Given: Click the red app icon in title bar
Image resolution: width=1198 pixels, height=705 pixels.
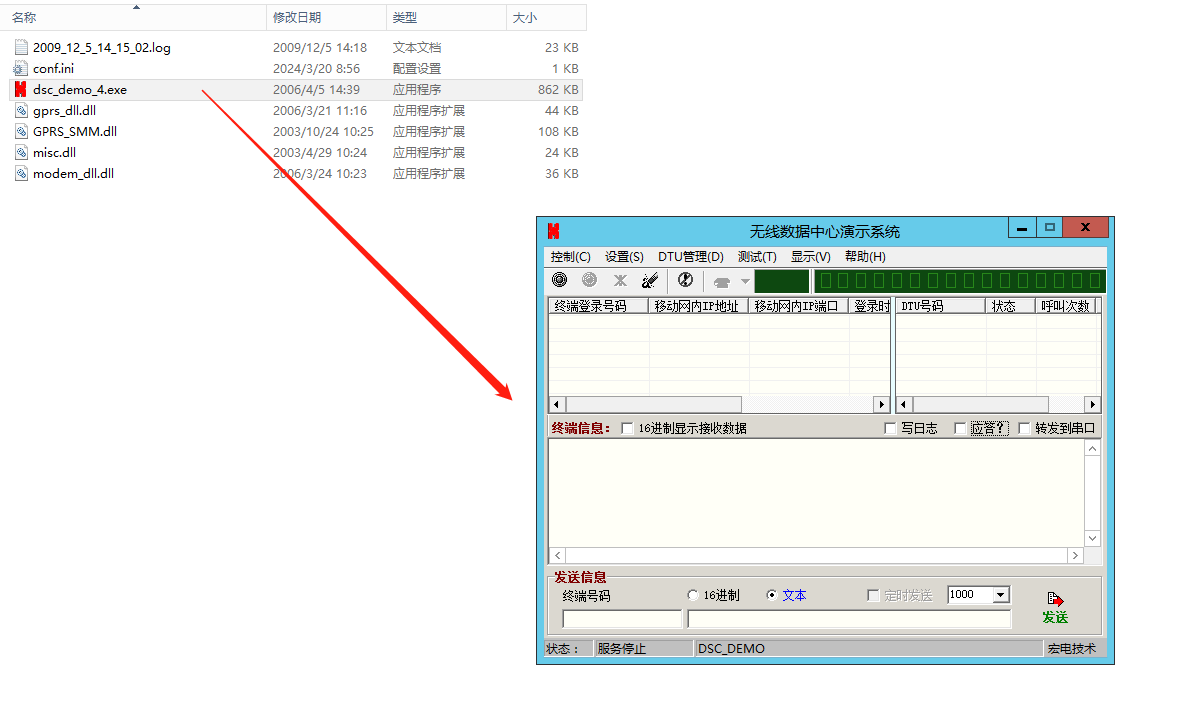Looking at the screenshot, I should click(x=553, y=231).
